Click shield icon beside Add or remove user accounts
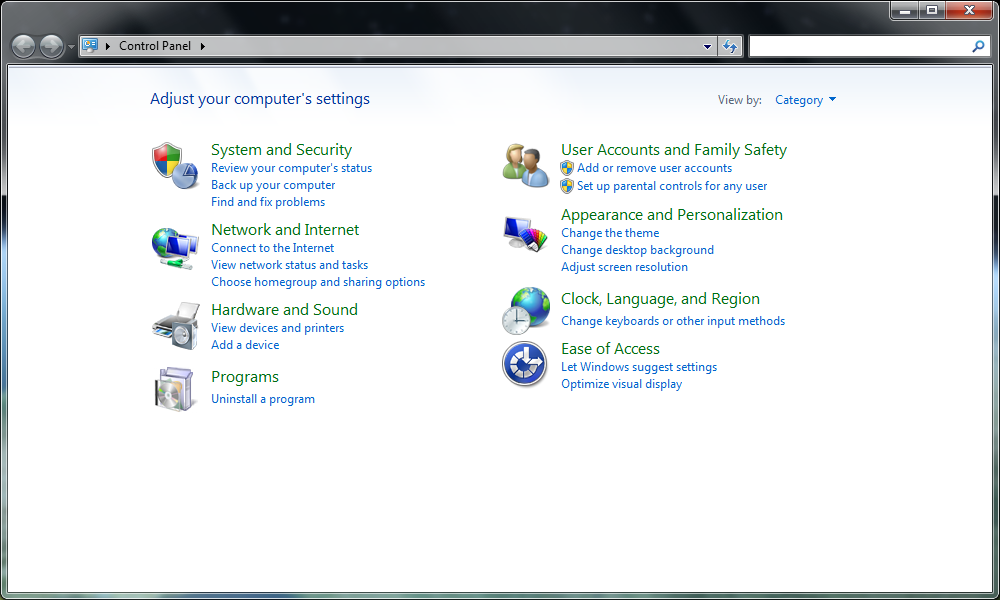This screenshot has width=1000, height=600. (567, 168)
